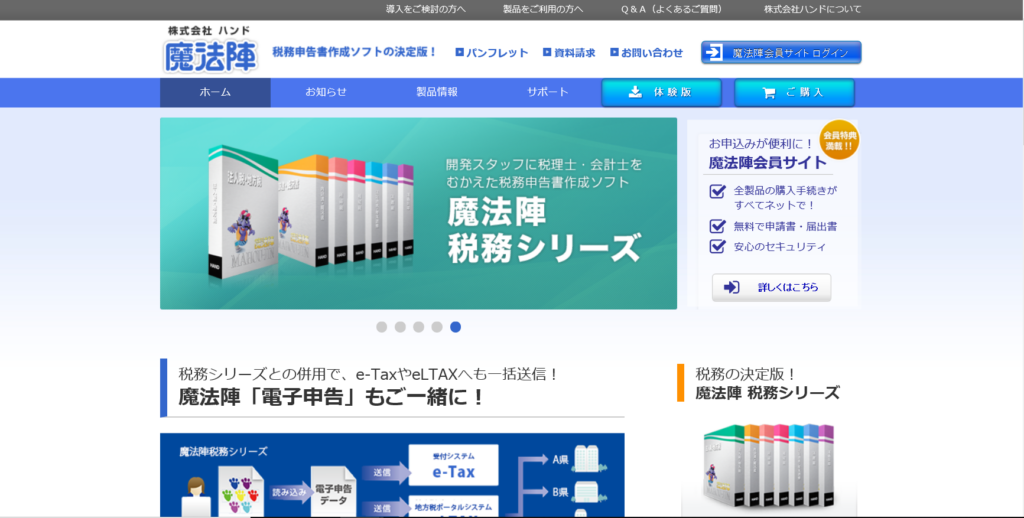Click 魔法陣会員サイト ログイン button
Viewport: 1024px width, 518px height.
click(x=781, y=53)
